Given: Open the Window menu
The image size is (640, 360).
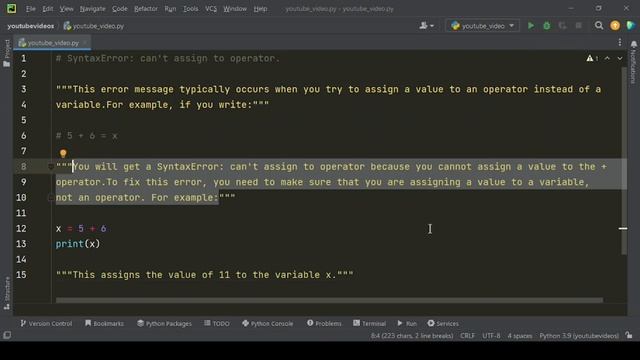Looking at the screenshot, I should (235, 9).
